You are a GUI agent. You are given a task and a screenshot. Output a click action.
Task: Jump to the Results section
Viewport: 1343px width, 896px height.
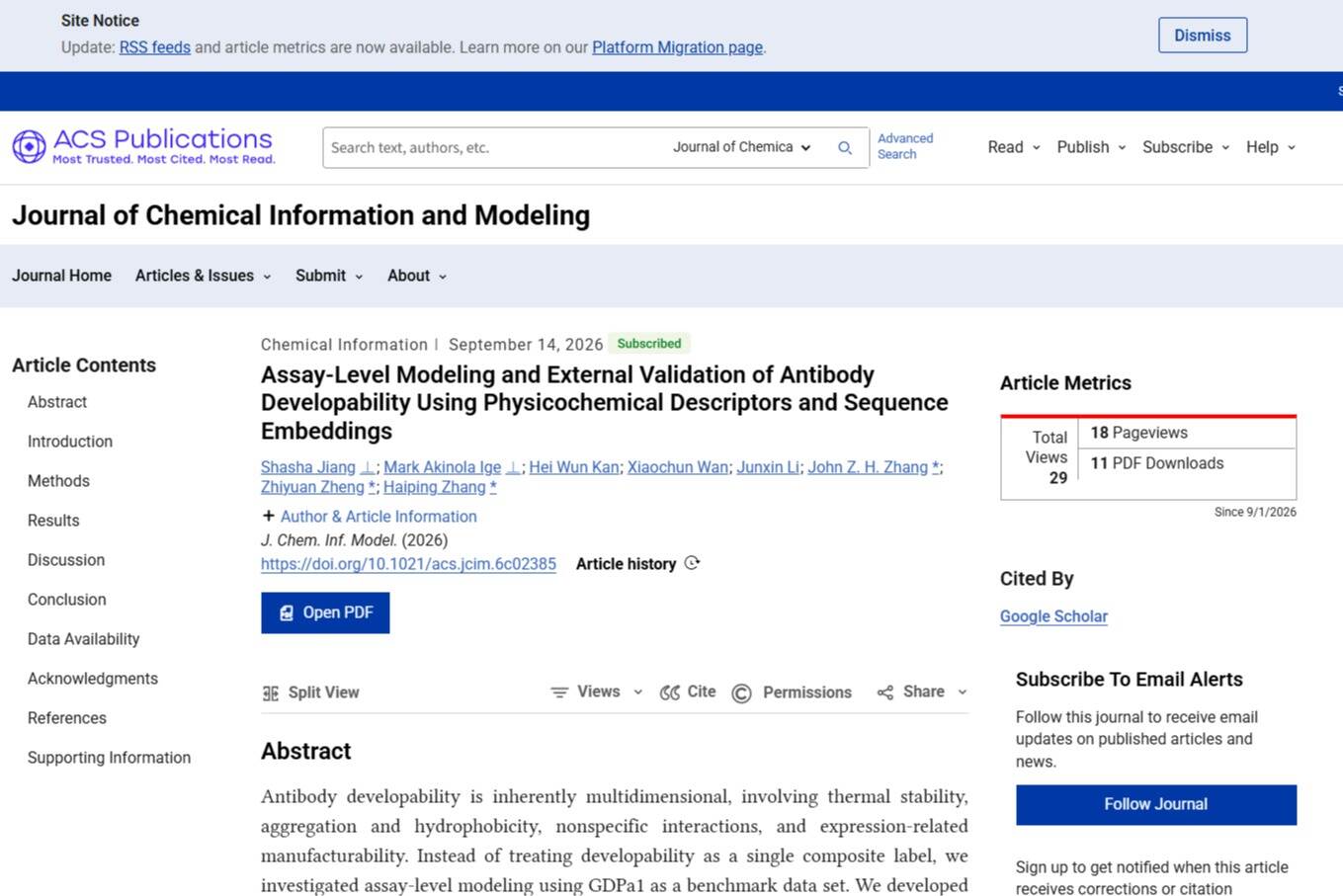(x=53, y=521)
